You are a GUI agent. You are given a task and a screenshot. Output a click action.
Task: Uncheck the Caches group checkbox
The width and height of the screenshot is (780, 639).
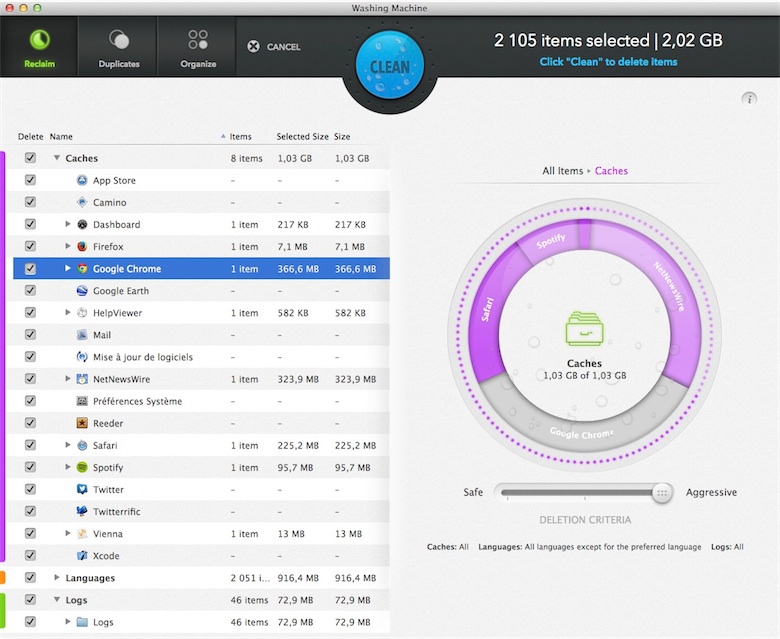point(30,158)
